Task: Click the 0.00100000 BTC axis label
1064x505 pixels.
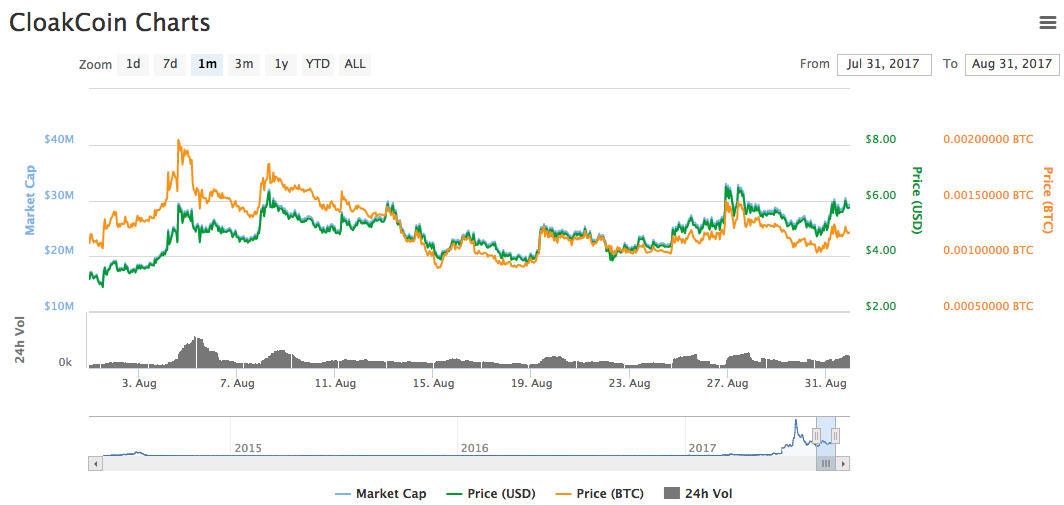Action: click(988, 250)
